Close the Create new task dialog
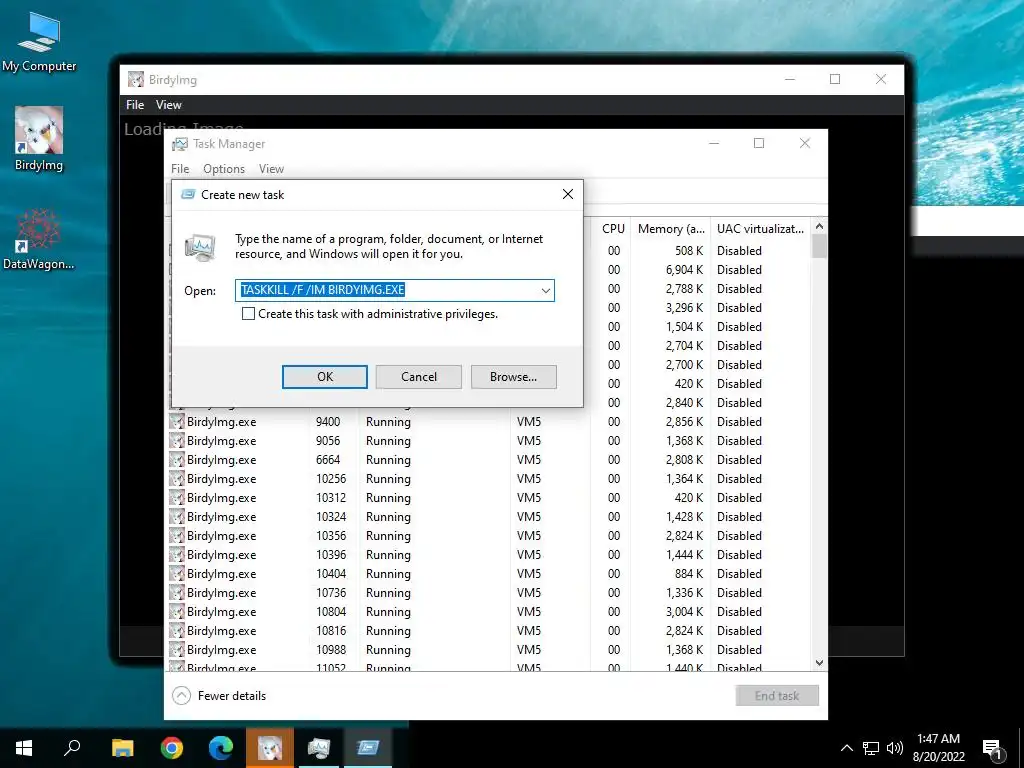 pos(568,194)
